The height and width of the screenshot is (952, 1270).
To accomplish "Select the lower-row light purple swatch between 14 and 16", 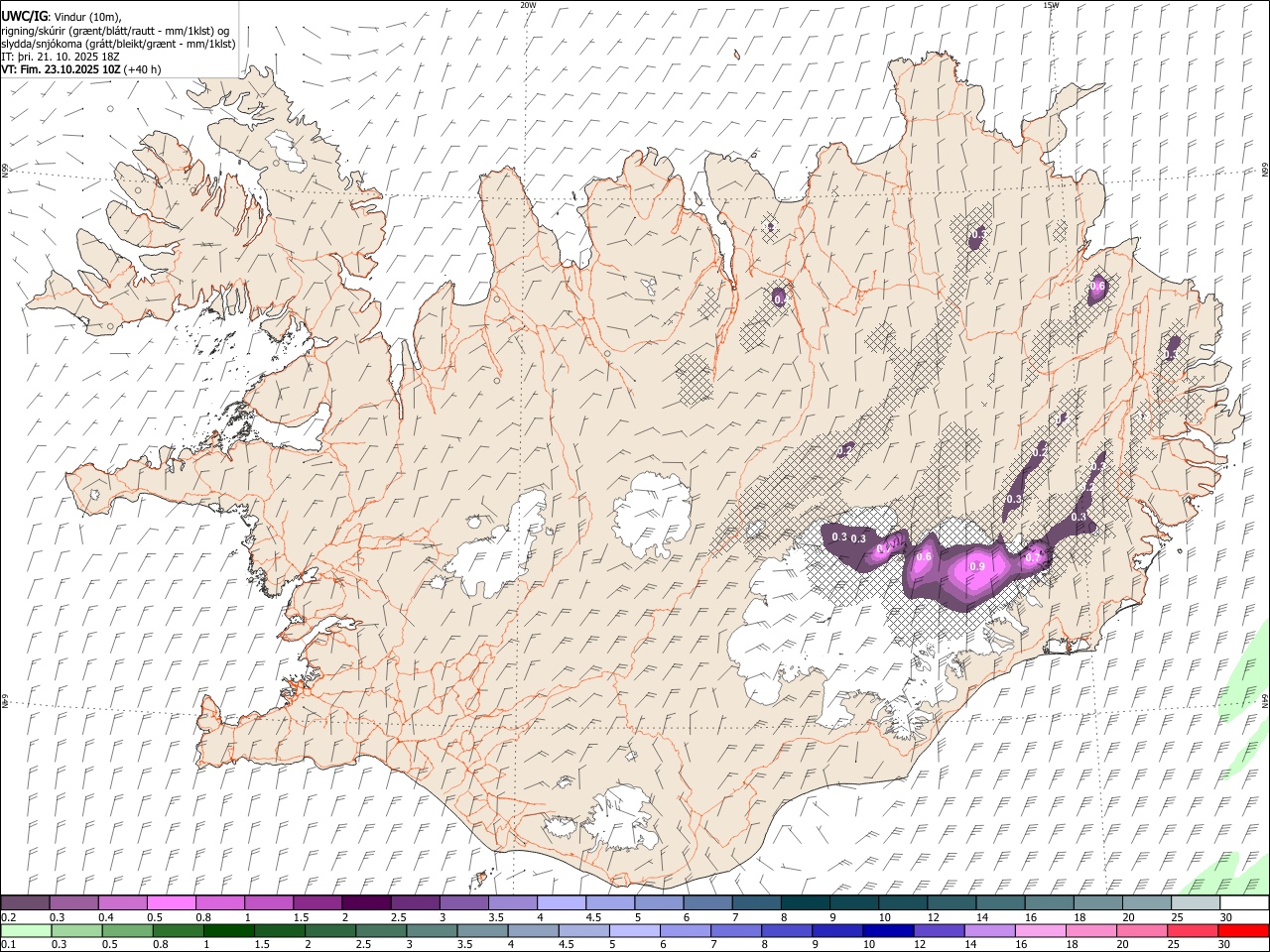I will 990,930.
